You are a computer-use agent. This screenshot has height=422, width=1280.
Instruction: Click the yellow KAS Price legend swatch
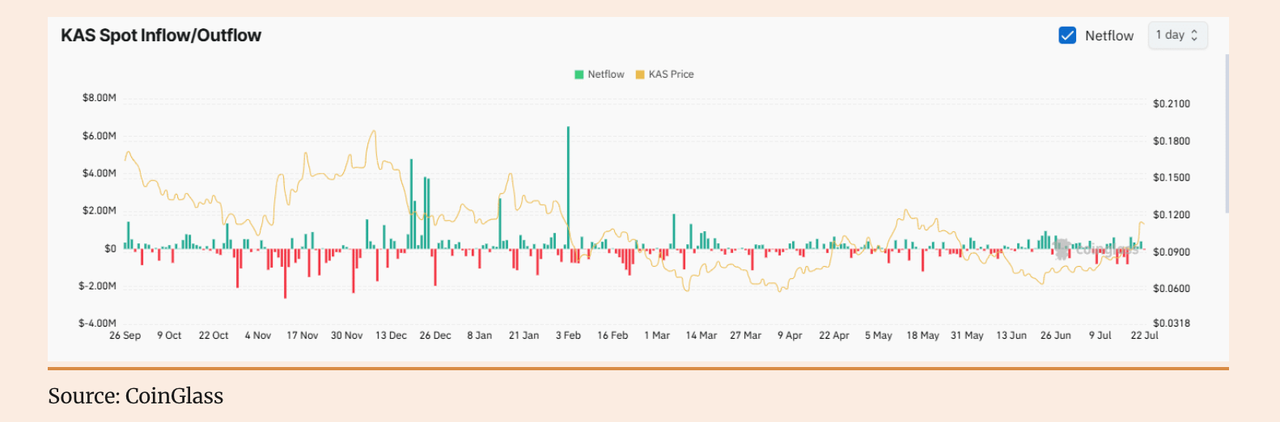(640, 74)
